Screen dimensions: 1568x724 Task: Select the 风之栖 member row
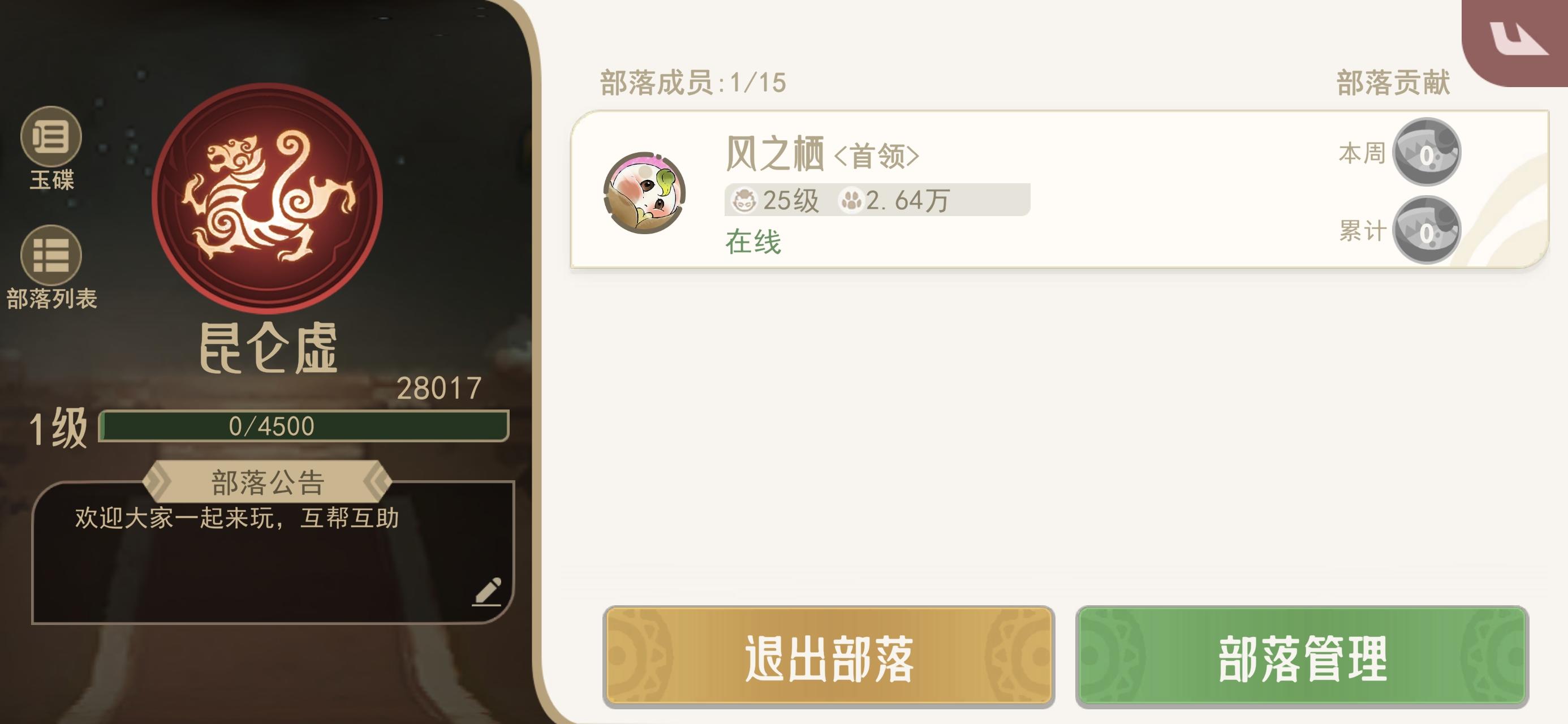[1059, 189]
